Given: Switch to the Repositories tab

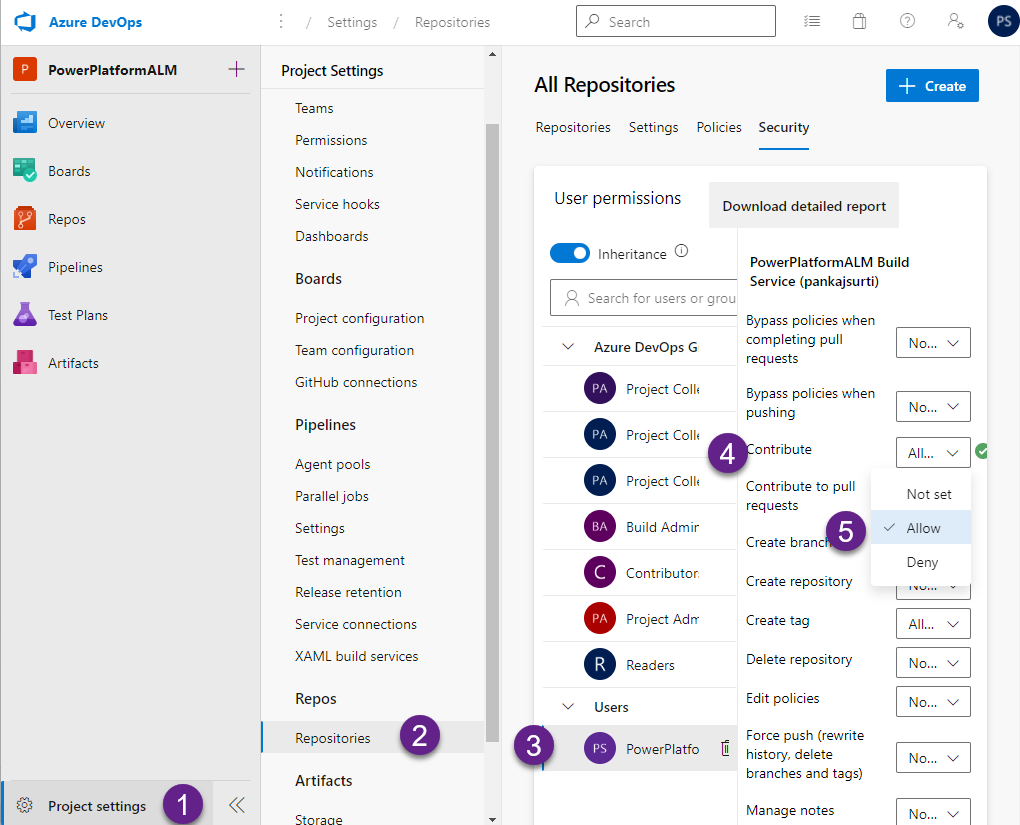Looking at the screenshot, I should [573, 127].
